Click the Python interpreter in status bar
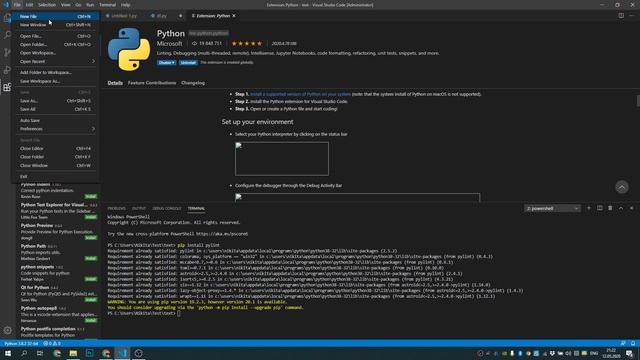The width and height of the screenshot is (640, 360). (21, 344)
